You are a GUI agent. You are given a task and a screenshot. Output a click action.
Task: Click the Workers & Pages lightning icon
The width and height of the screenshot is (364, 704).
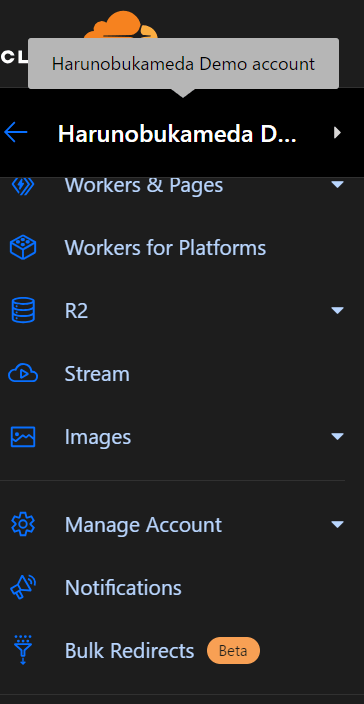click(23, 185)
